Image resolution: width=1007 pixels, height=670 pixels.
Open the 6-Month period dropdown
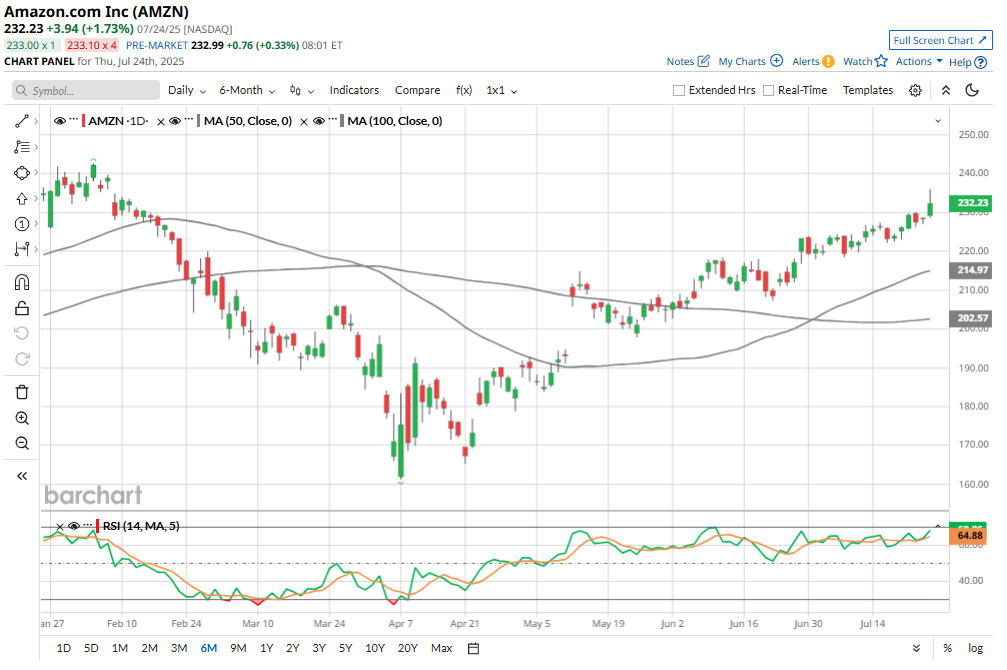click(247, 91)
